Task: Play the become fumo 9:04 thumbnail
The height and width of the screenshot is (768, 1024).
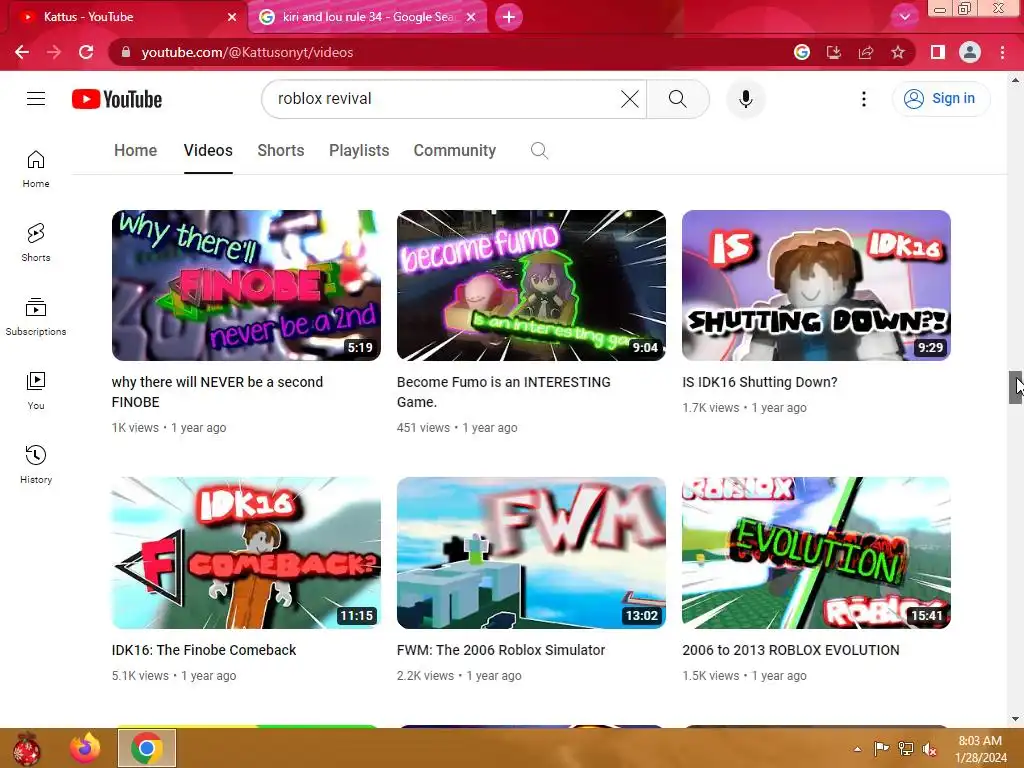Action: [x=531, y=285]
